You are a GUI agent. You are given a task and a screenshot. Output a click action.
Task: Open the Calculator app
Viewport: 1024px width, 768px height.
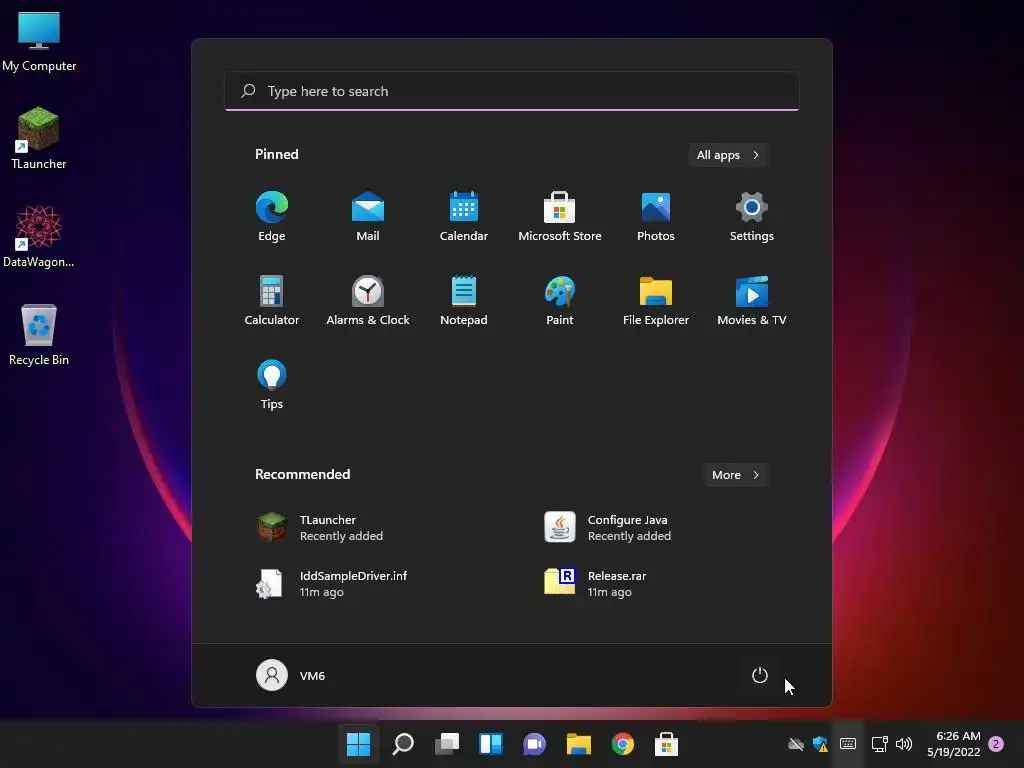(272, 300)
